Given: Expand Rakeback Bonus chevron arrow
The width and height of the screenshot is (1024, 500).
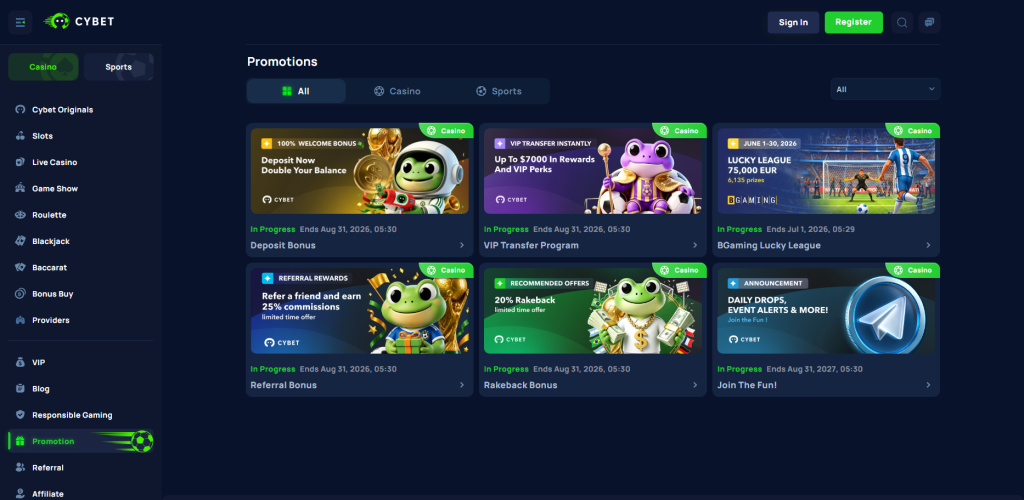Looking at the screenshot, I should [695, 385].
